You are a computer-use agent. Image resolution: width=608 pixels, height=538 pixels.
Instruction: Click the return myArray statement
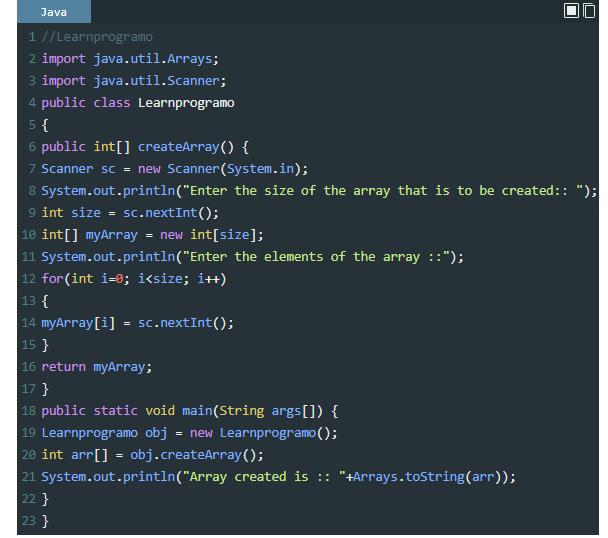click(x=97, y=367)
